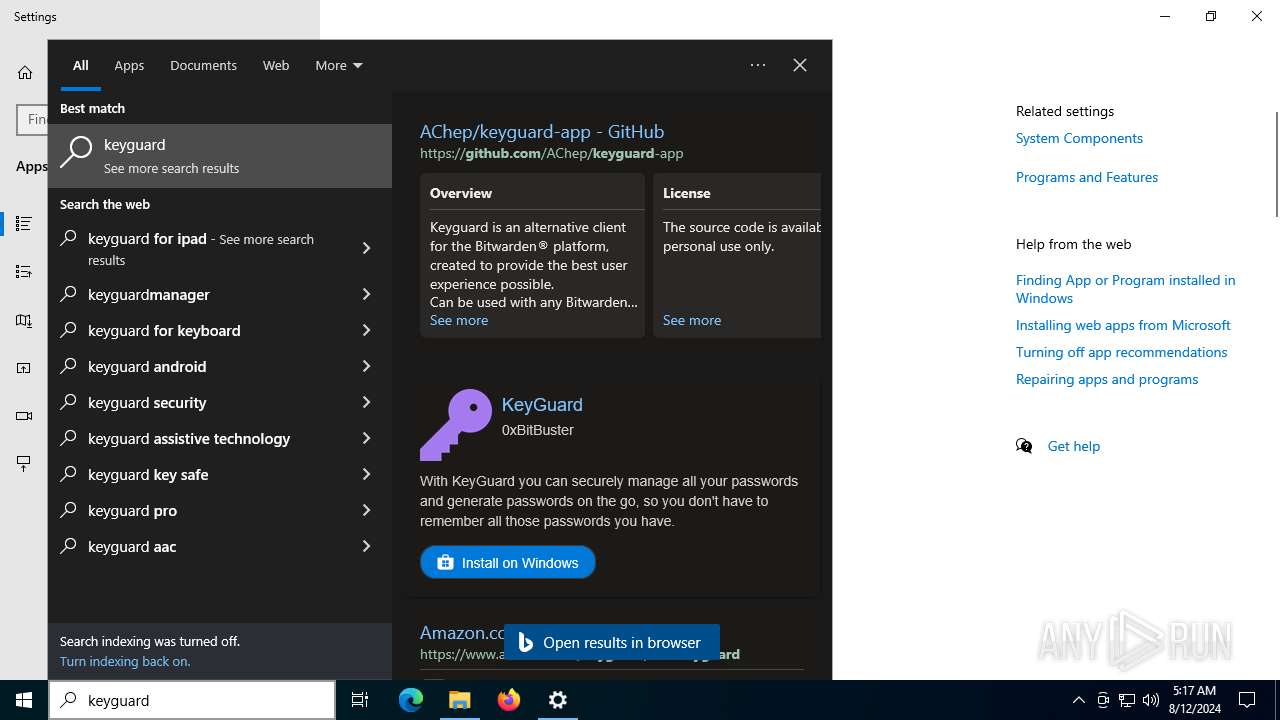Open Repairing apps and programs help
This screenshot has height=720, width=1280.
(1107, 379)
